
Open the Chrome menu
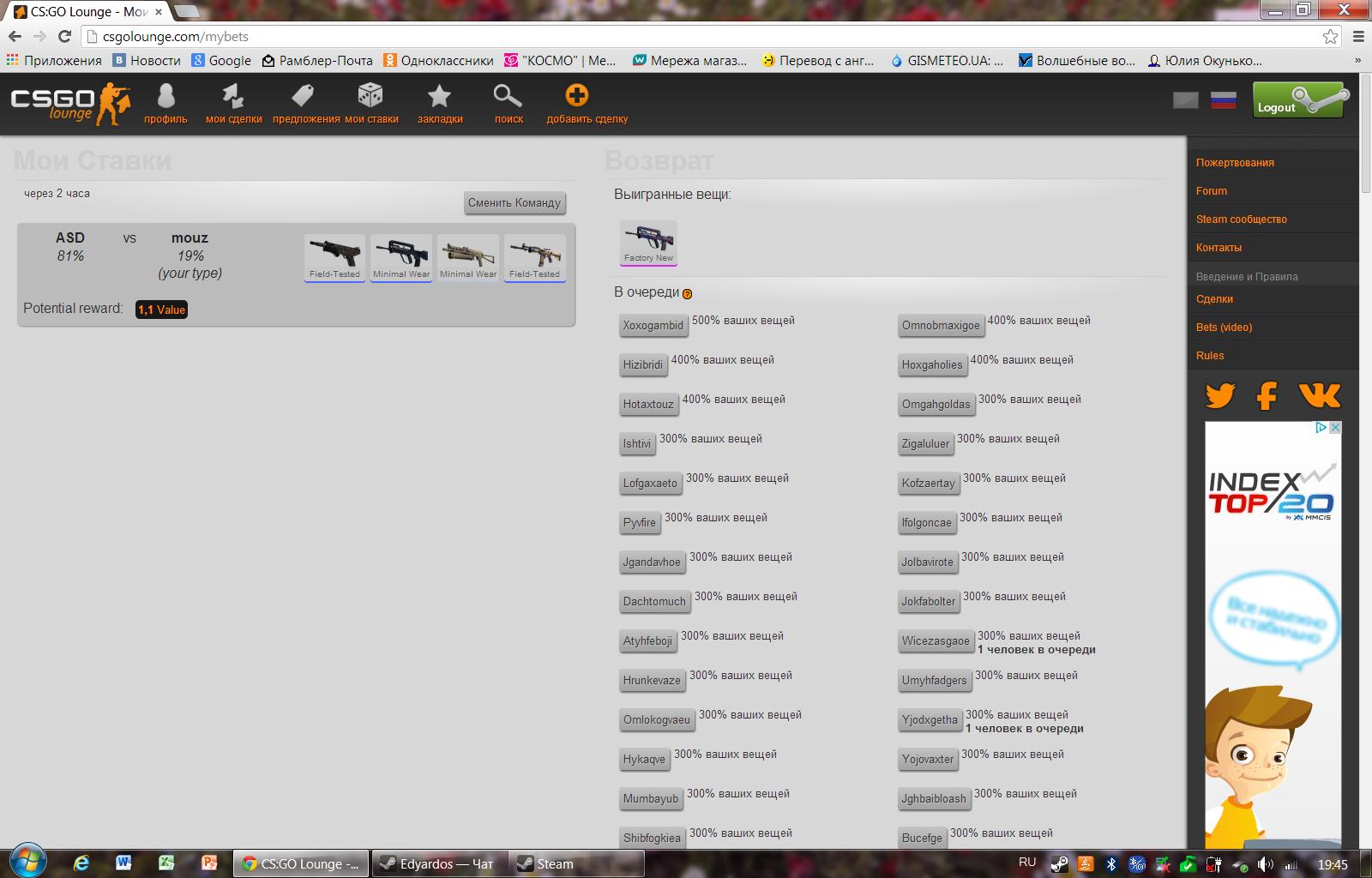point(1358,36)
